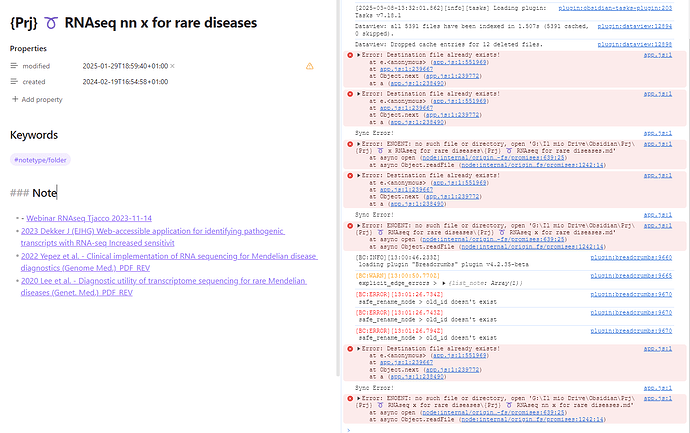The height and width of the screenshot is (433, 690).
Task: Click the 'modified' property name
Action: tap(36, 66)
